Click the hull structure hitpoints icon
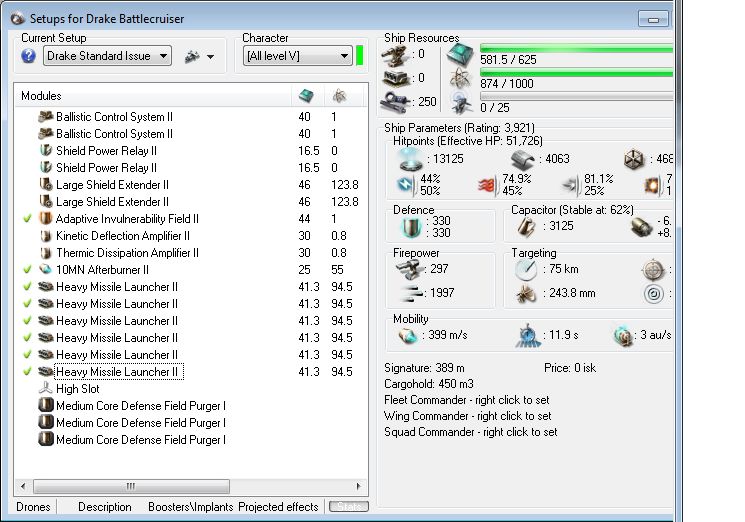 [634, 160]
